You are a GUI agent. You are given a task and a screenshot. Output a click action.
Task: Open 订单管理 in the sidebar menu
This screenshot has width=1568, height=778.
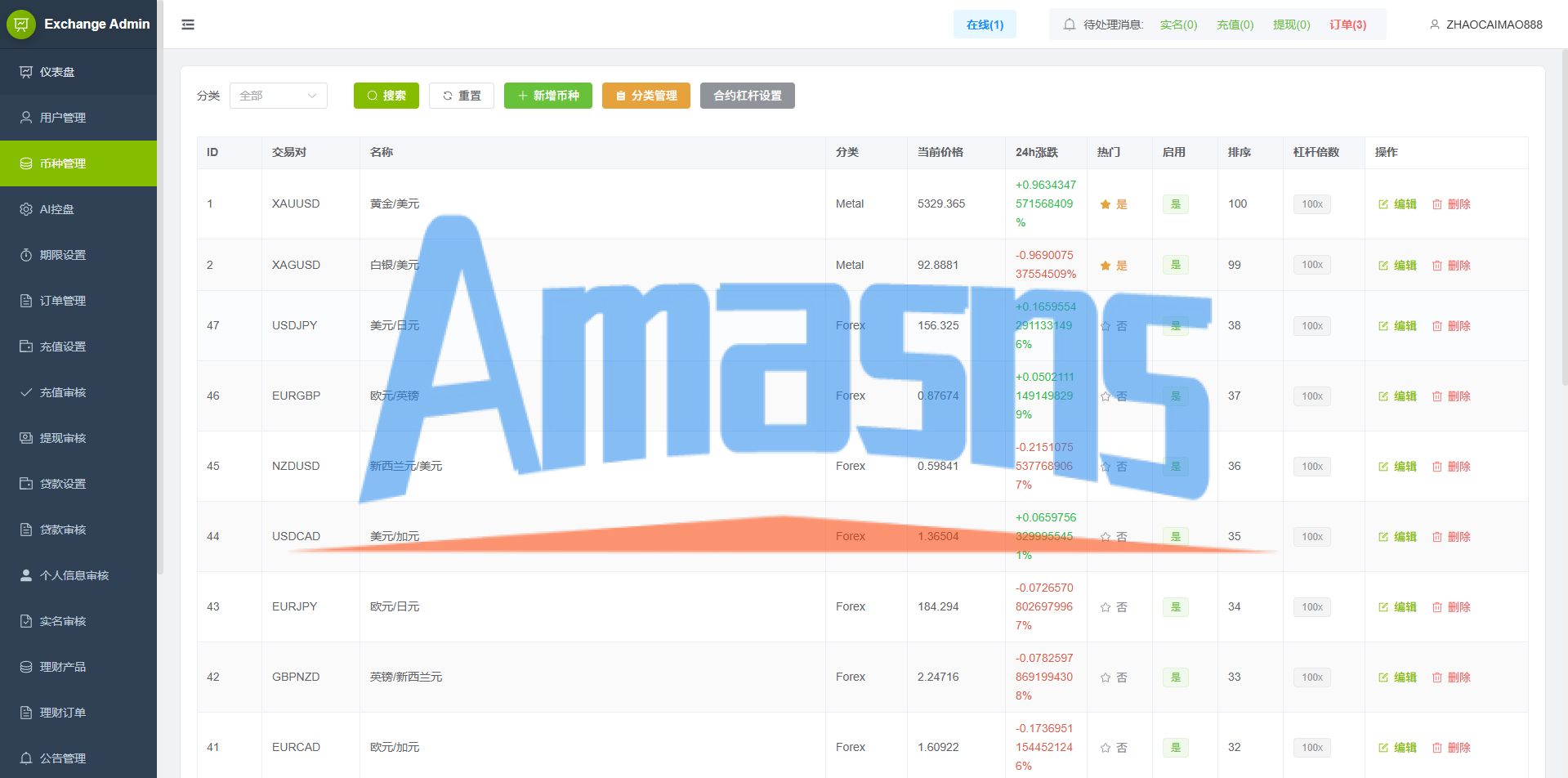coord(78,301)
